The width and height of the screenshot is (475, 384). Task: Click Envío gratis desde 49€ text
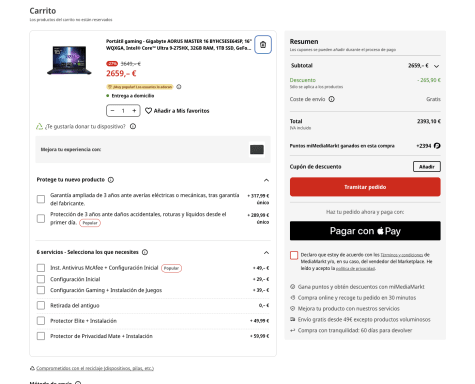(364, 319)
